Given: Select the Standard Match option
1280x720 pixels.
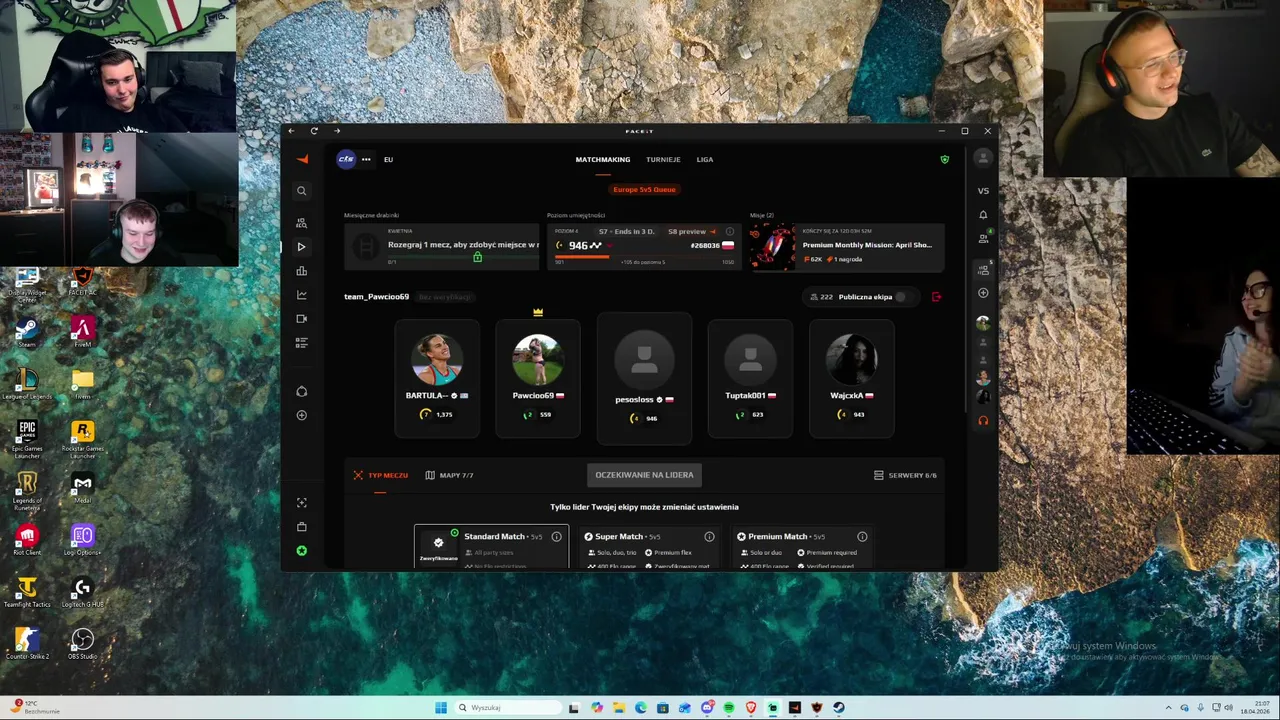Looking at the screenshot, I should 492,547.
